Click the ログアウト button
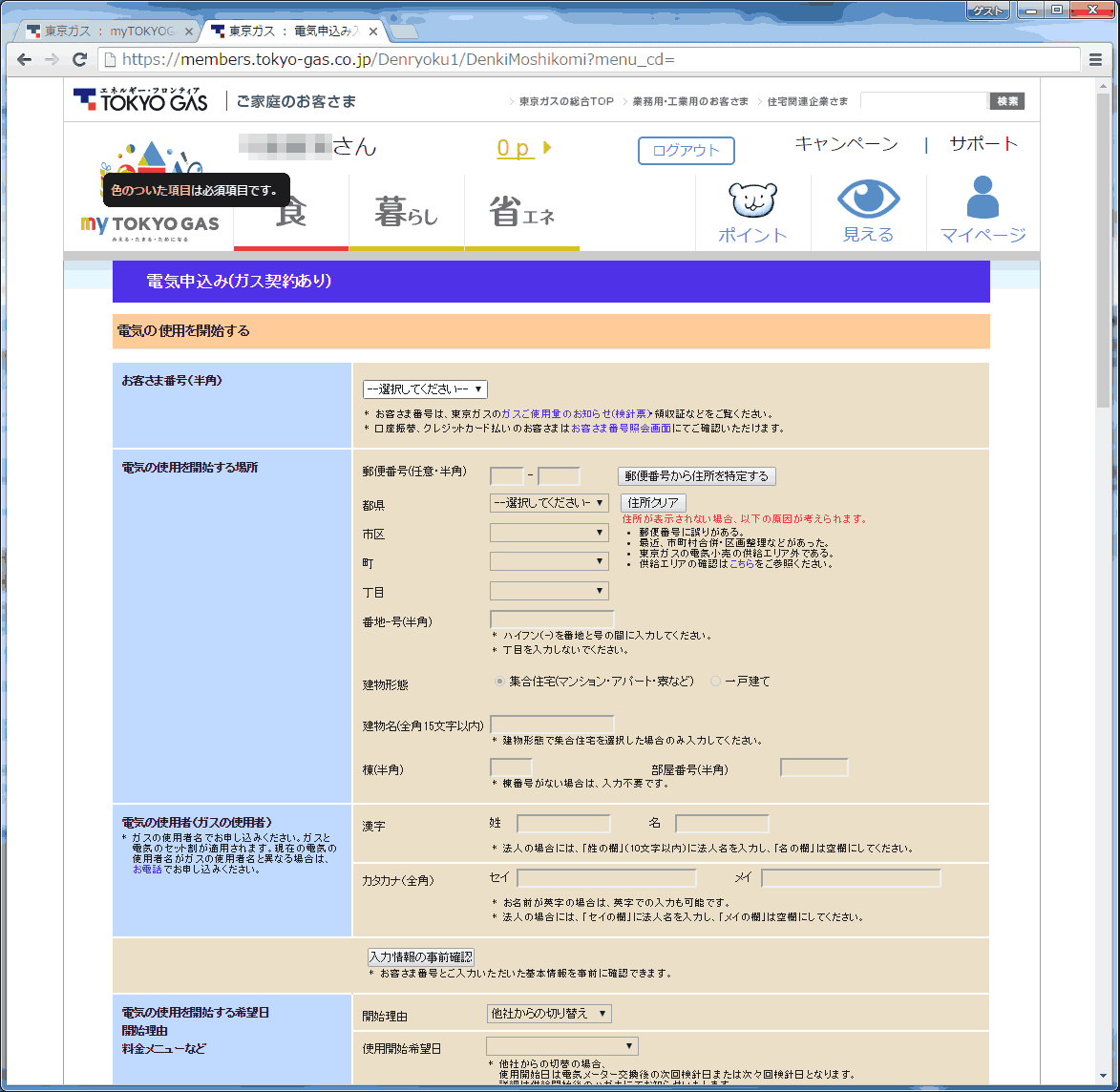 coord(686,151)
